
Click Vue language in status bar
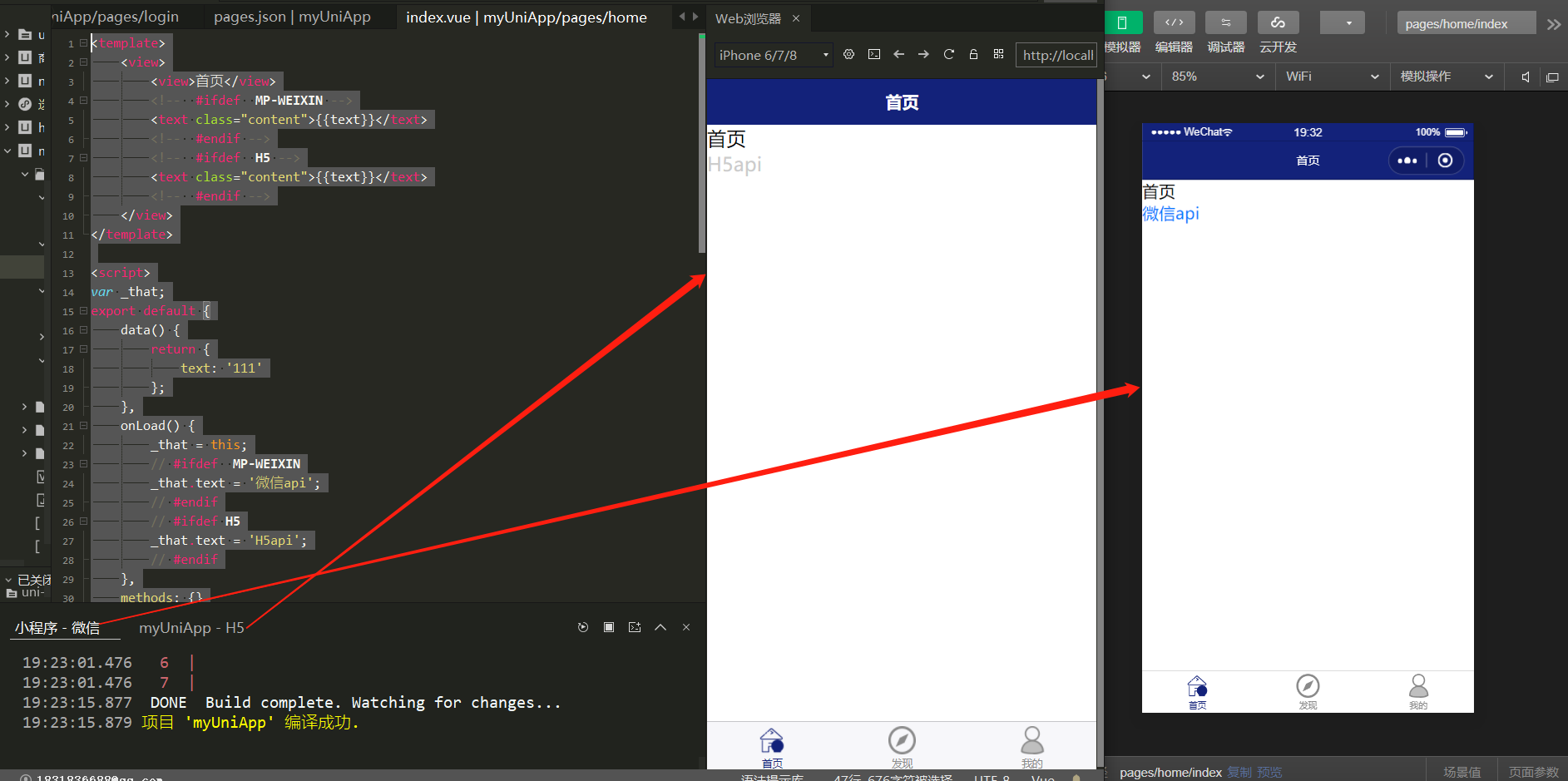click(1043, 778)
